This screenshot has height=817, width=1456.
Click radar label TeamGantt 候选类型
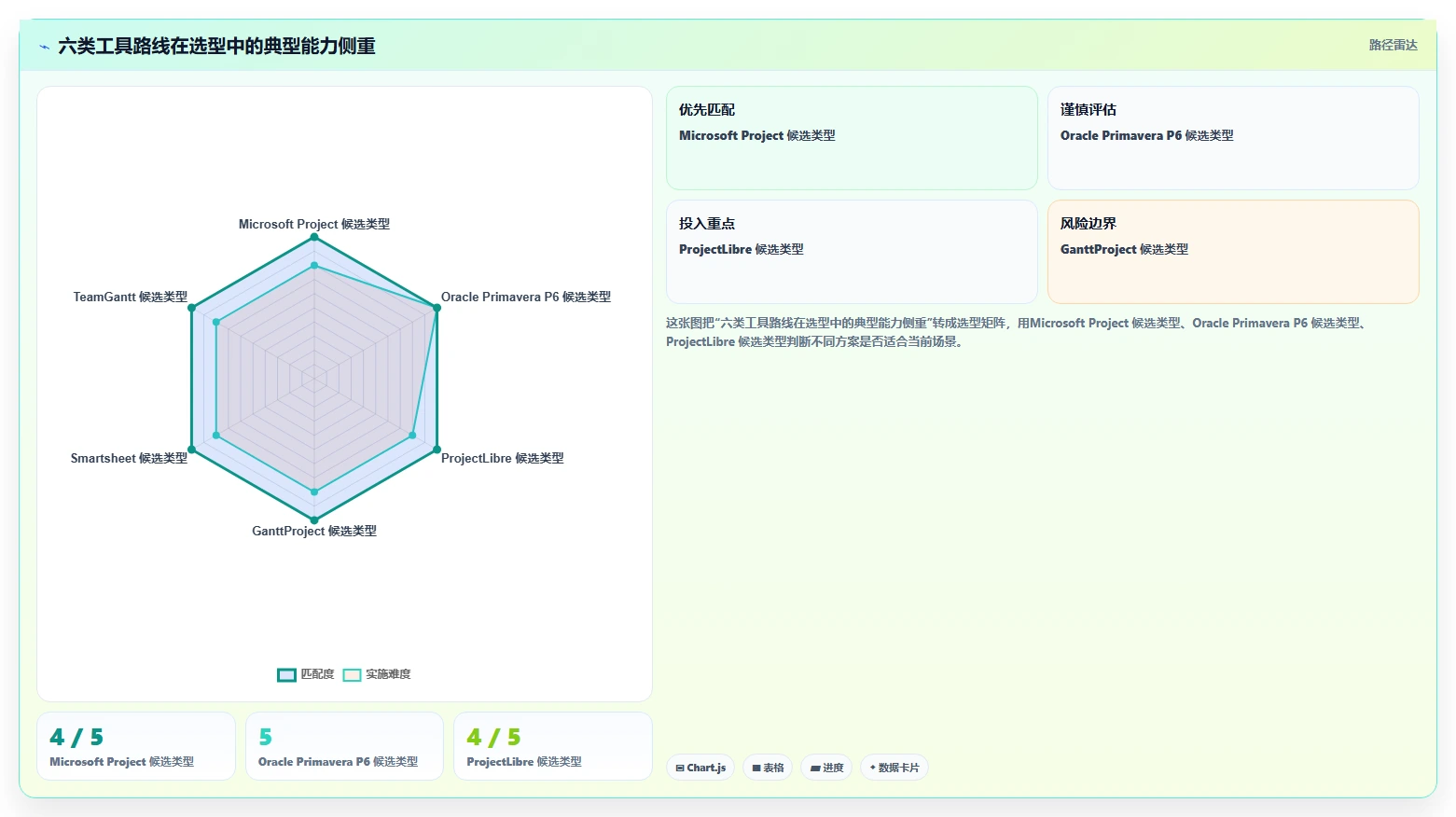131,297
